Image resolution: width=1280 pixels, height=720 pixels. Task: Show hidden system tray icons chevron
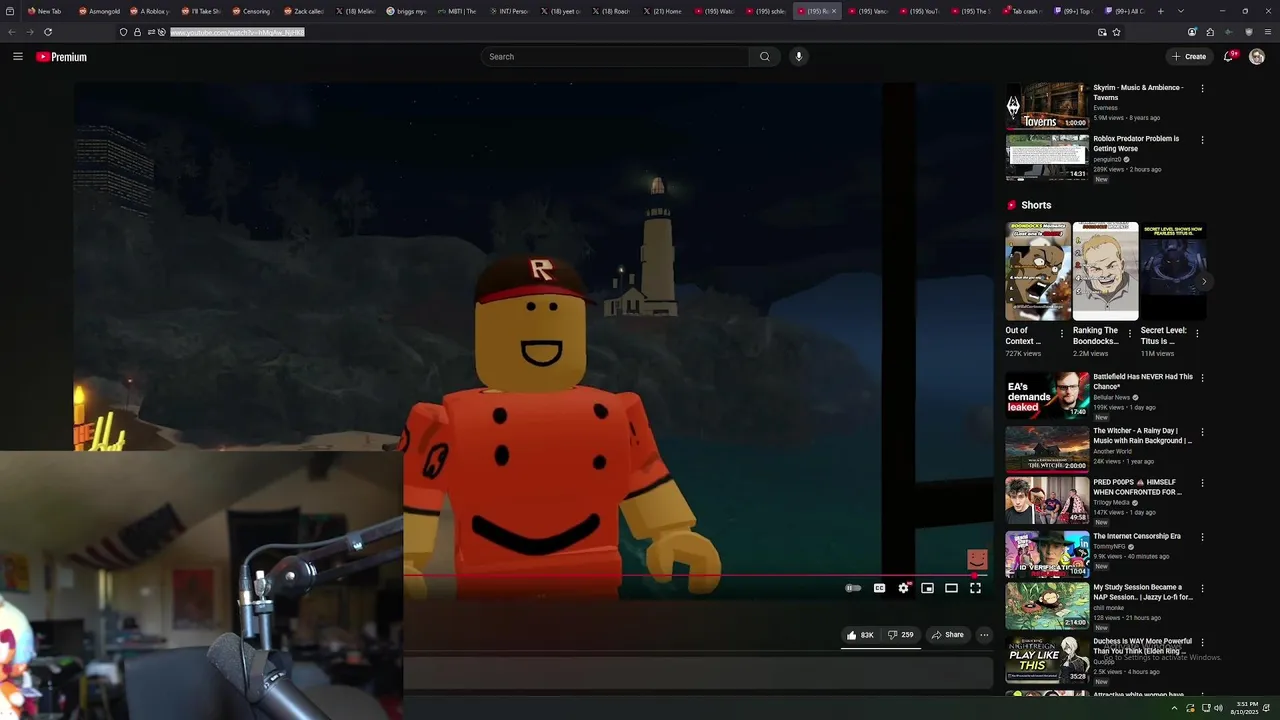(1174, 708)
